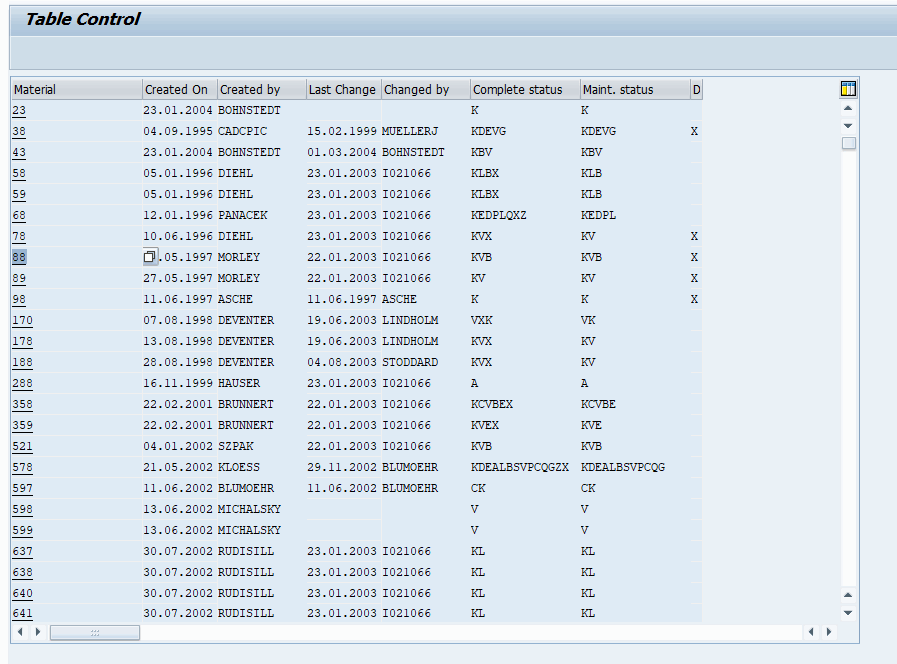Click the bottom-most scroll down arrow
The width and height of the screenshot is (897, 664).
point(848,613)
